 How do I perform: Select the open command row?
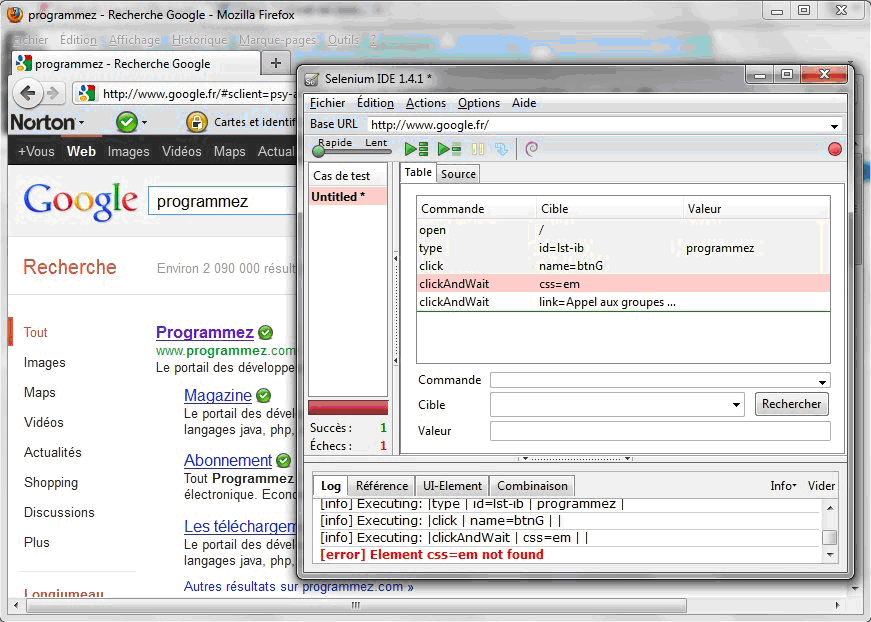623,230
